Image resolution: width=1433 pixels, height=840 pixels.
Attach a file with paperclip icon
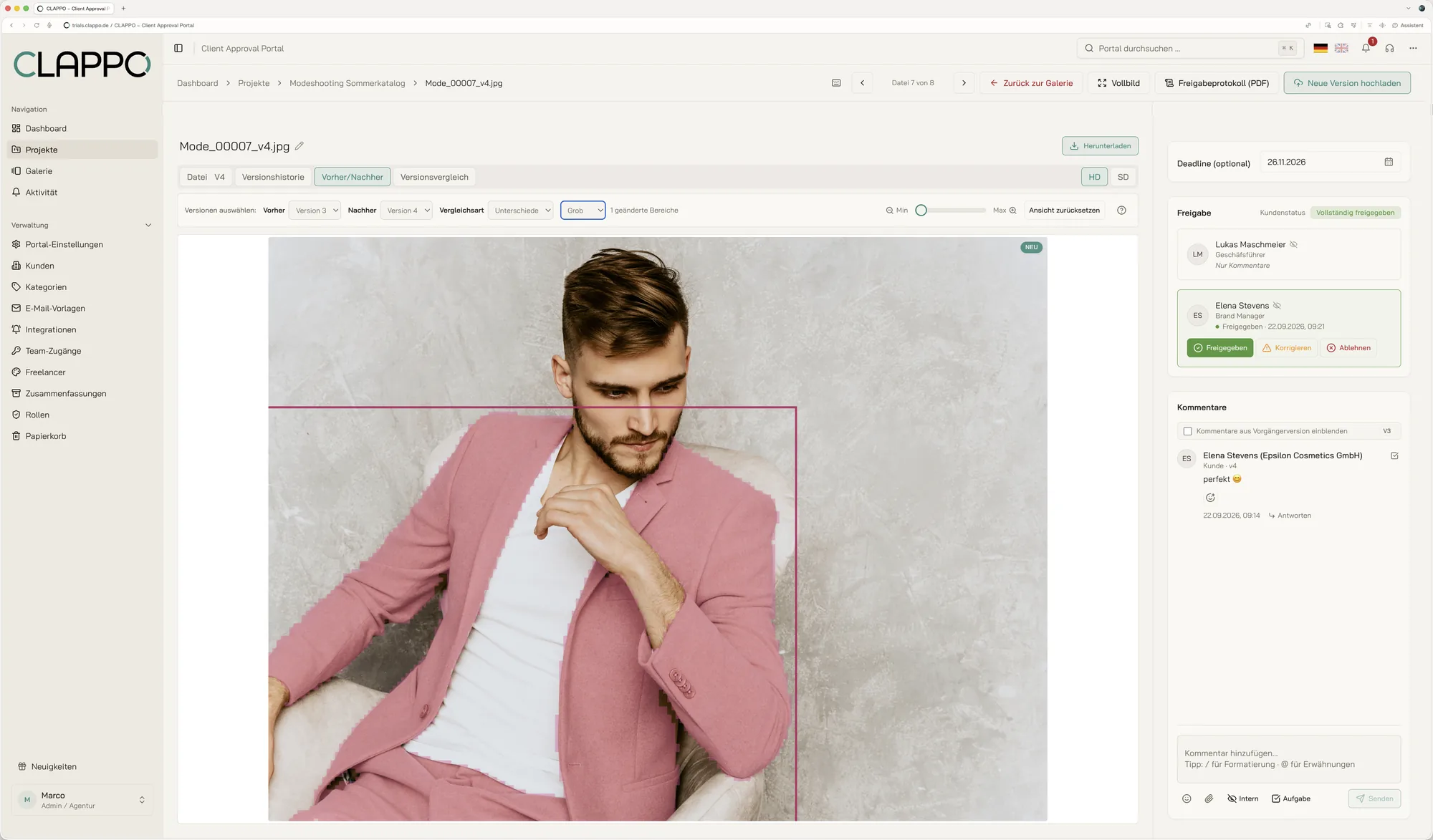tap(1209, 798)
